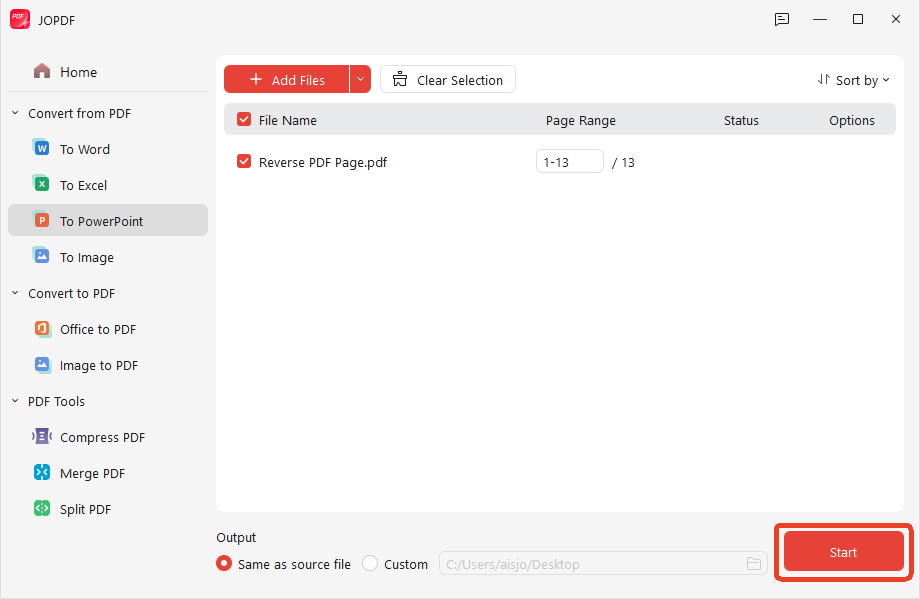920x599 pixels.
Task: Click the Options column header
Action: click(x=851, y=120)
